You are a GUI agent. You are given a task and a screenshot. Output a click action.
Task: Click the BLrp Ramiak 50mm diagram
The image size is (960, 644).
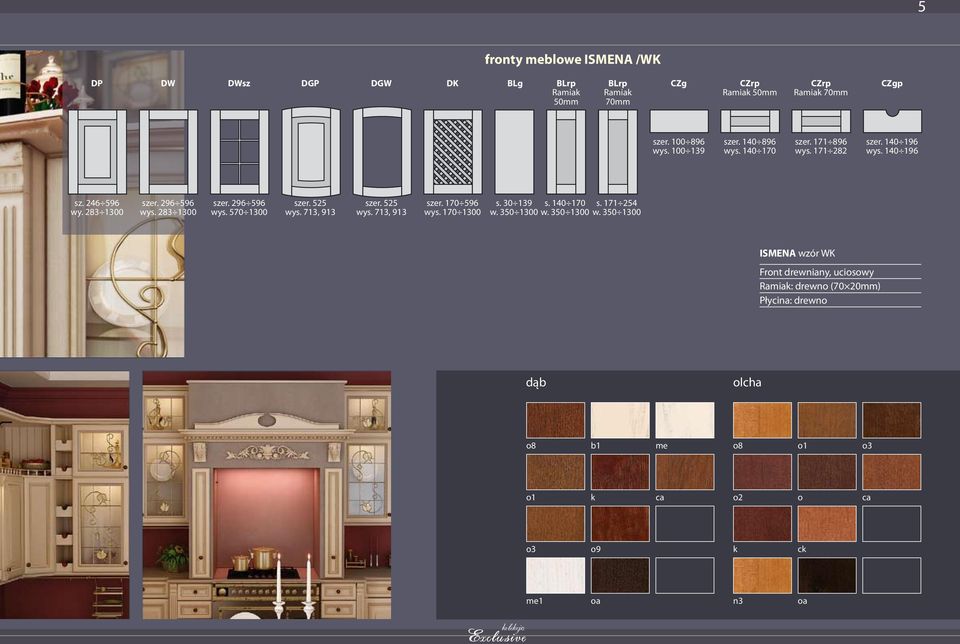(566, 152)
